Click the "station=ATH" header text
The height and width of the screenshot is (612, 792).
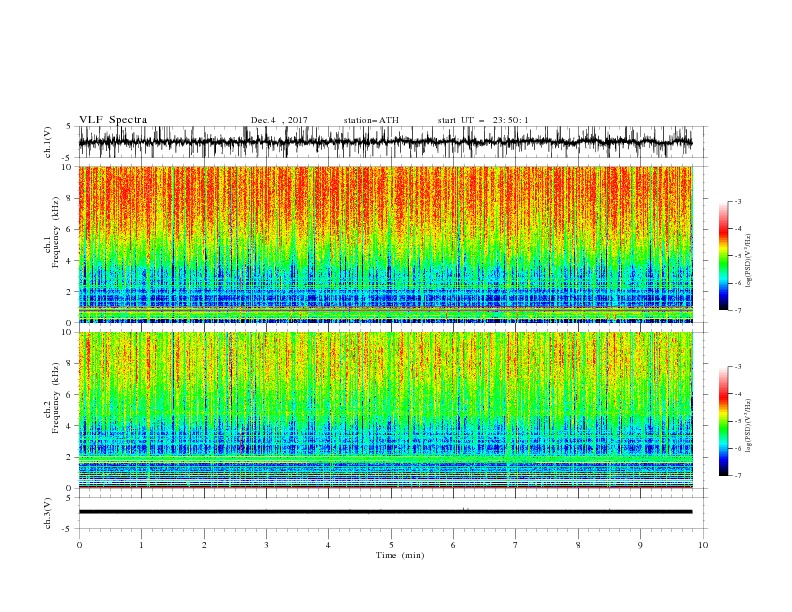(371, 120)
